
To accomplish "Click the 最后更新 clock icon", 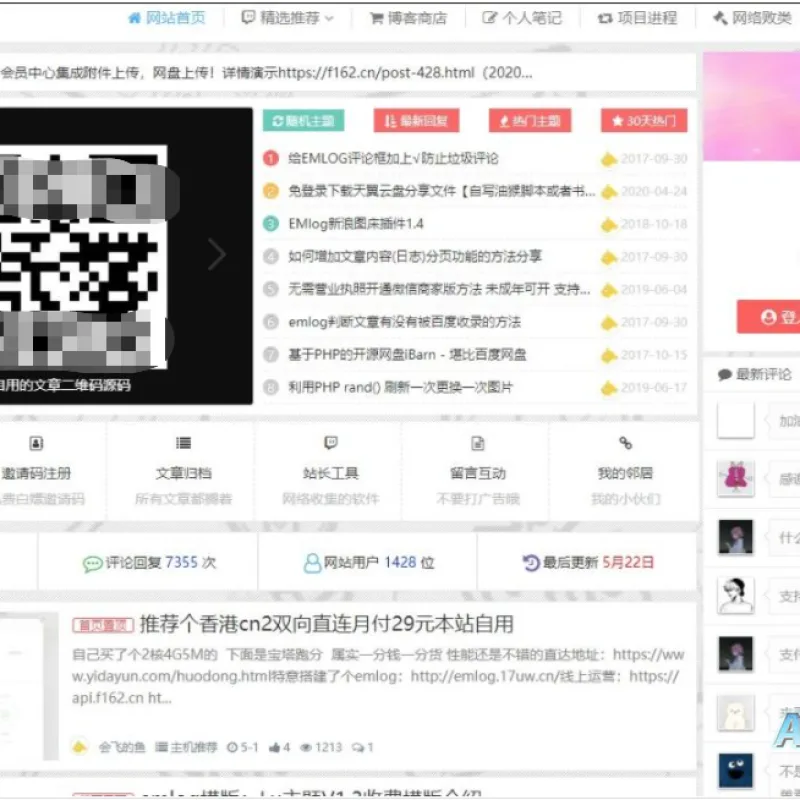I will coord(531,563).
